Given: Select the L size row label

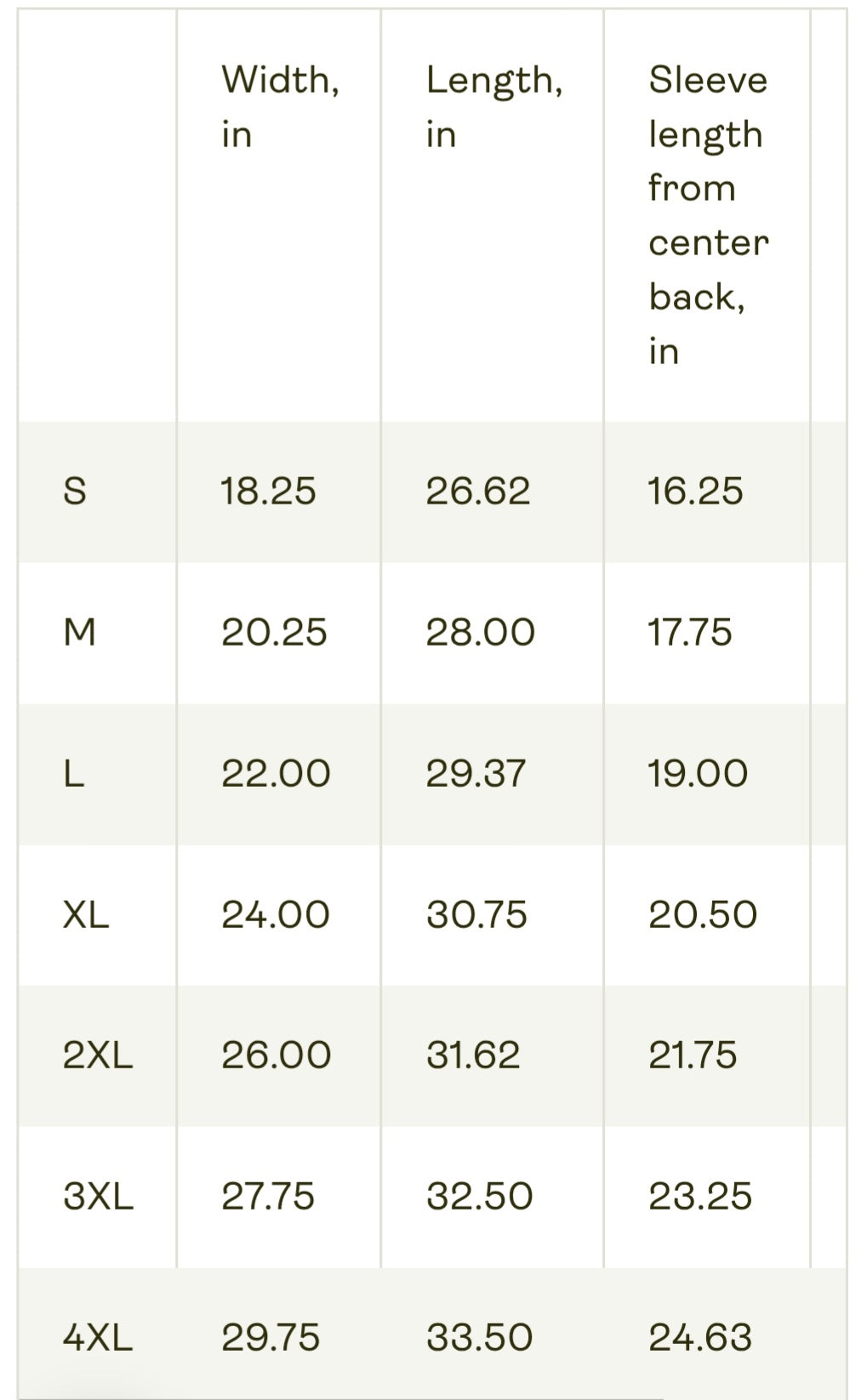Looking at the screenshot, I should (x=74, y=773).
